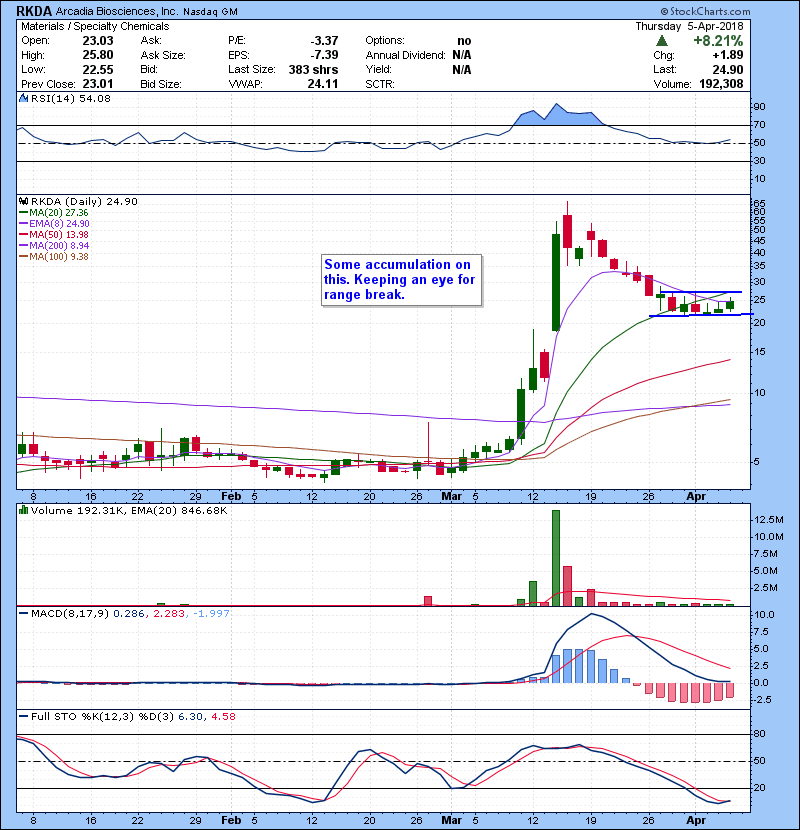This screenshot has height=830, width=800.
Task: Click the Low value 22.55
Action: coord(98,69)
